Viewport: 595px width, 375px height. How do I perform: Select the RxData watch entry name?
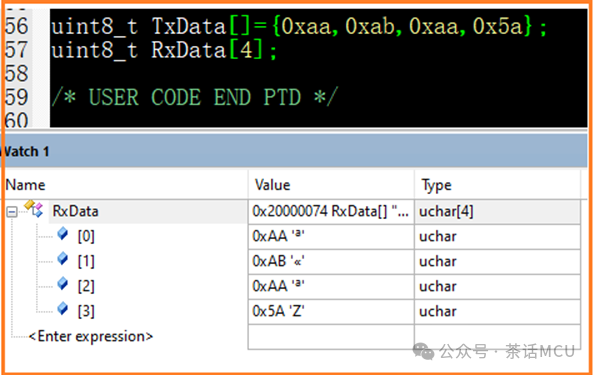[76, 211]
